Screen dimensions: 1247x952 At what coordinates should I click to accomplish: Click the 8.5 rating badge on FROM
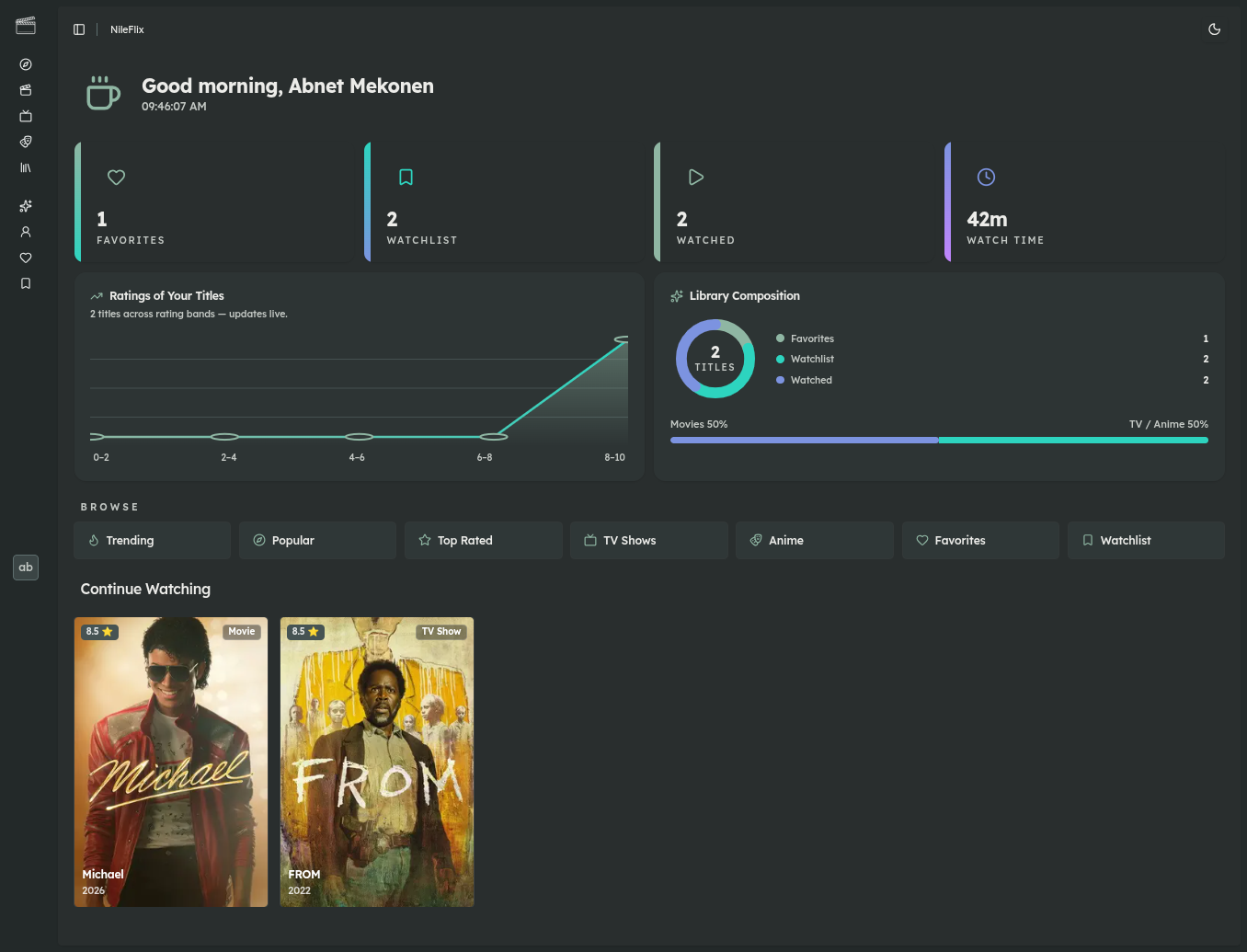click(305, 632)
